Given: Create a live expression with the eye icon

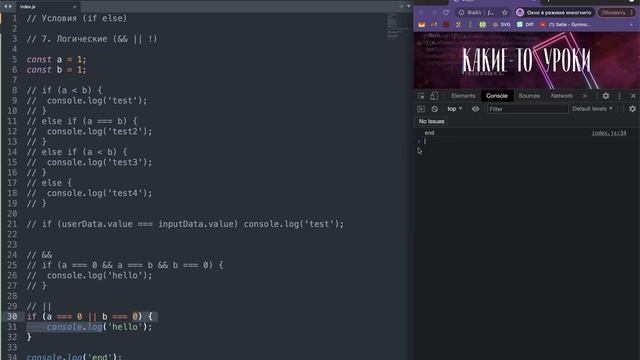Looking at the screenshot, I should pyautogui.click(x=476, y=109).
